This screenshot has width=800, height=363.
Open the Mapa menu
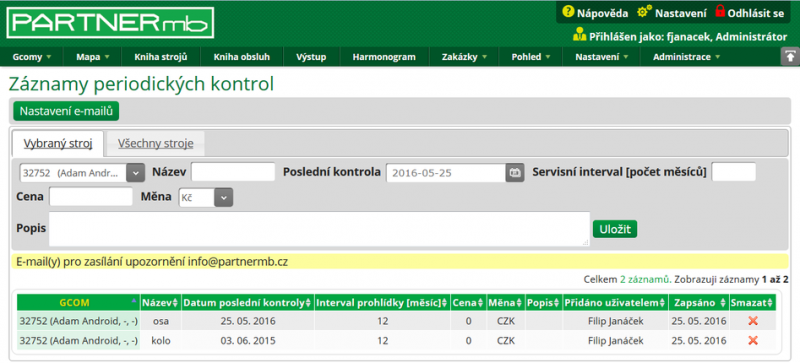(x=92, y=57)
